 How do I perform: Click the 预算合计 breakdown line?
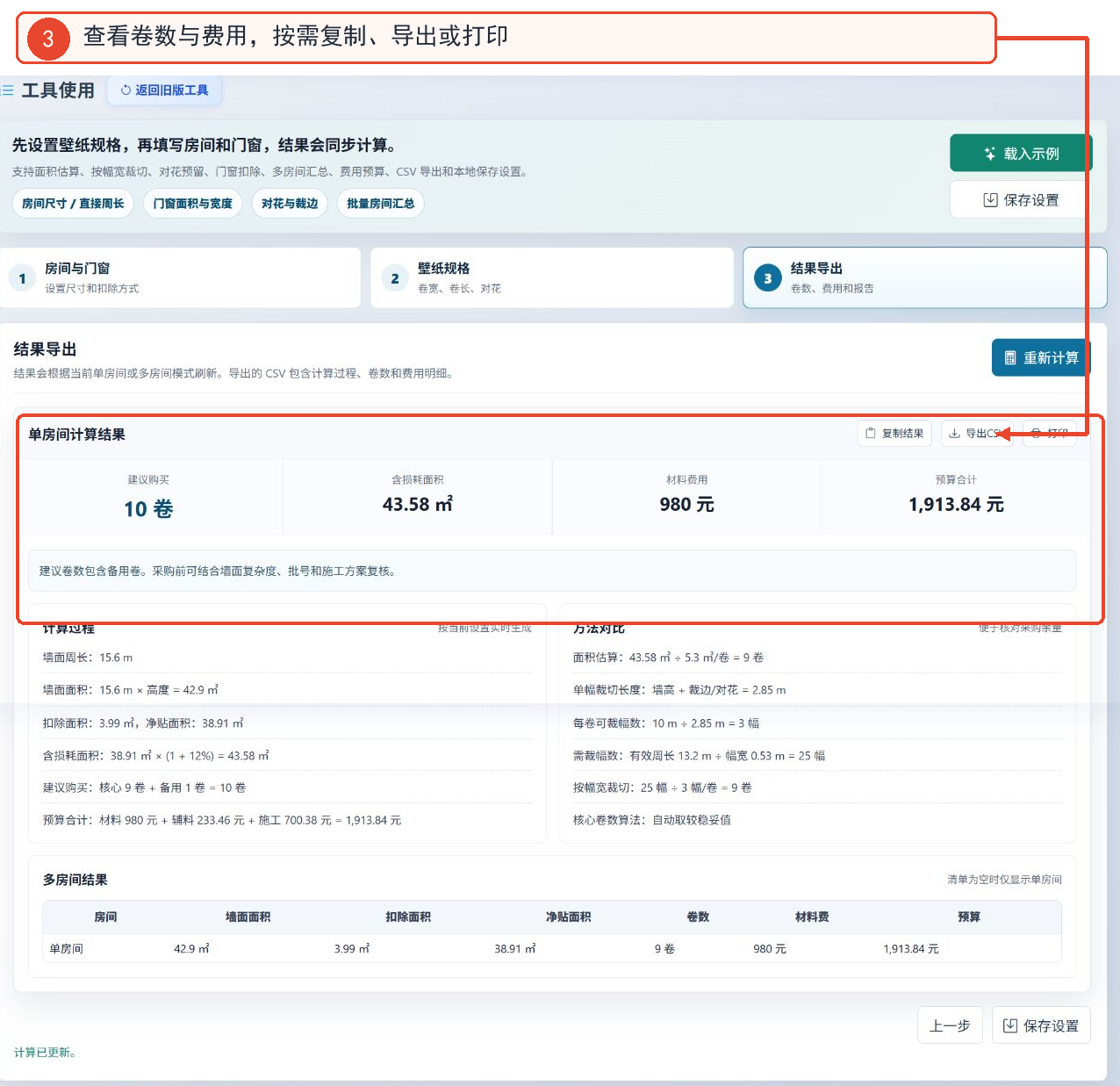click(x=222, y=821)
